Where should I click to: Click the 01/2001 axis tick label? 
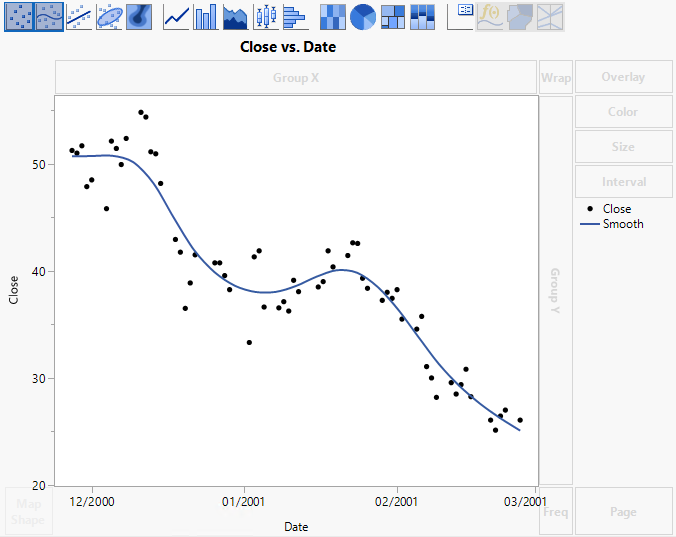(243, 502)
